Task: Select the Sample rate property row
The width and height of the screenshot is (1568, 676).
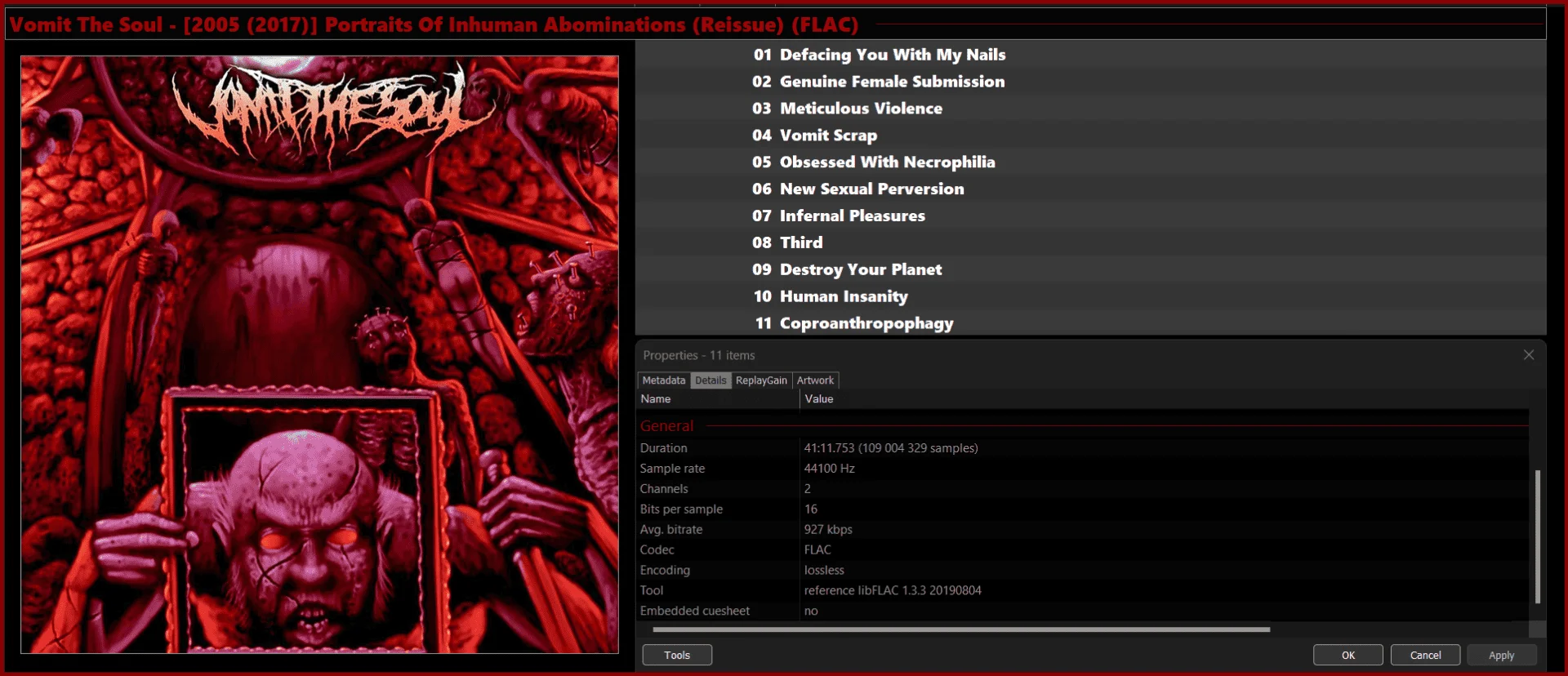Action: [1083, 469]
